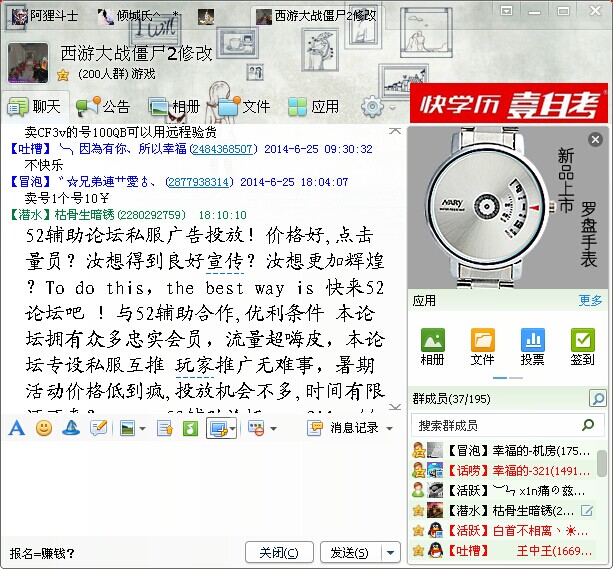The image size is (613, 569).
Task: Click the chat scroll-up arrow
Action: tap(395, 131)
